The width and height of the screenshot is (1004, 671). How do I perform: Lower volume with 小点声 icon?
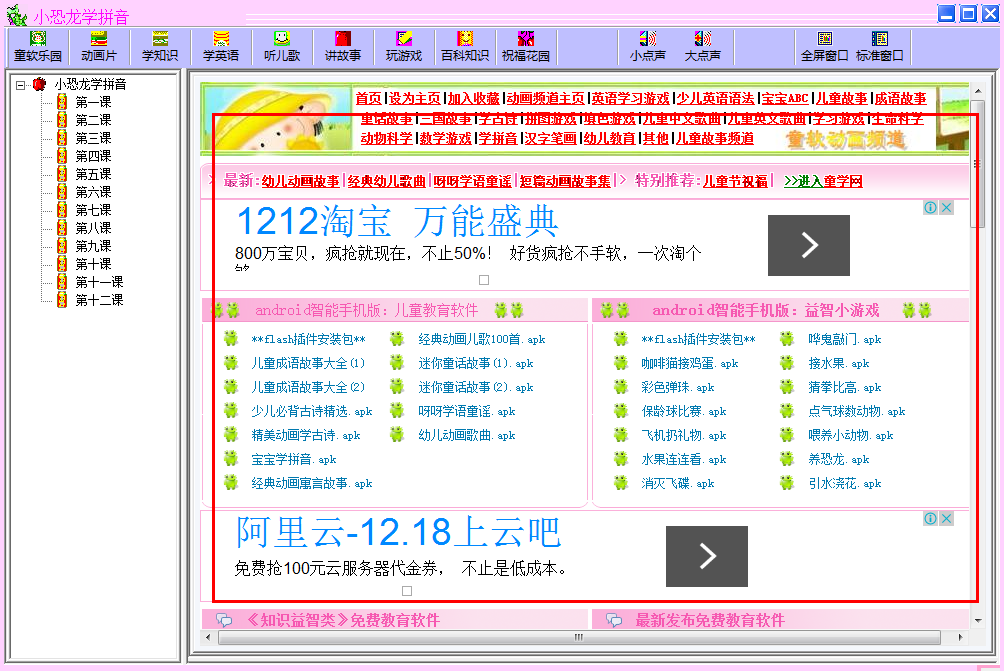click(648, 47)
